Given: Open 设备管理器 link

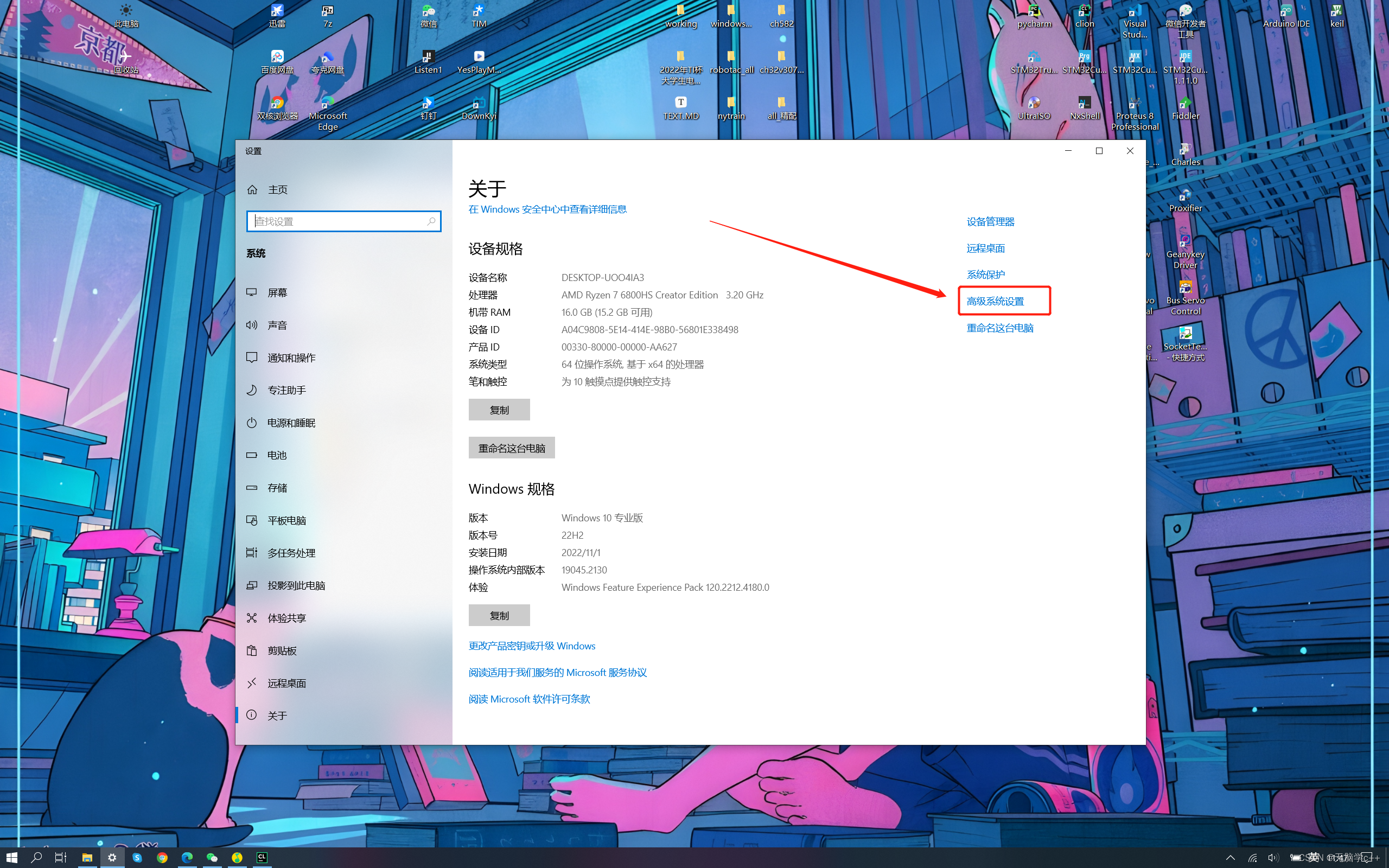Looking at the screenshot, I should (990, 221).
